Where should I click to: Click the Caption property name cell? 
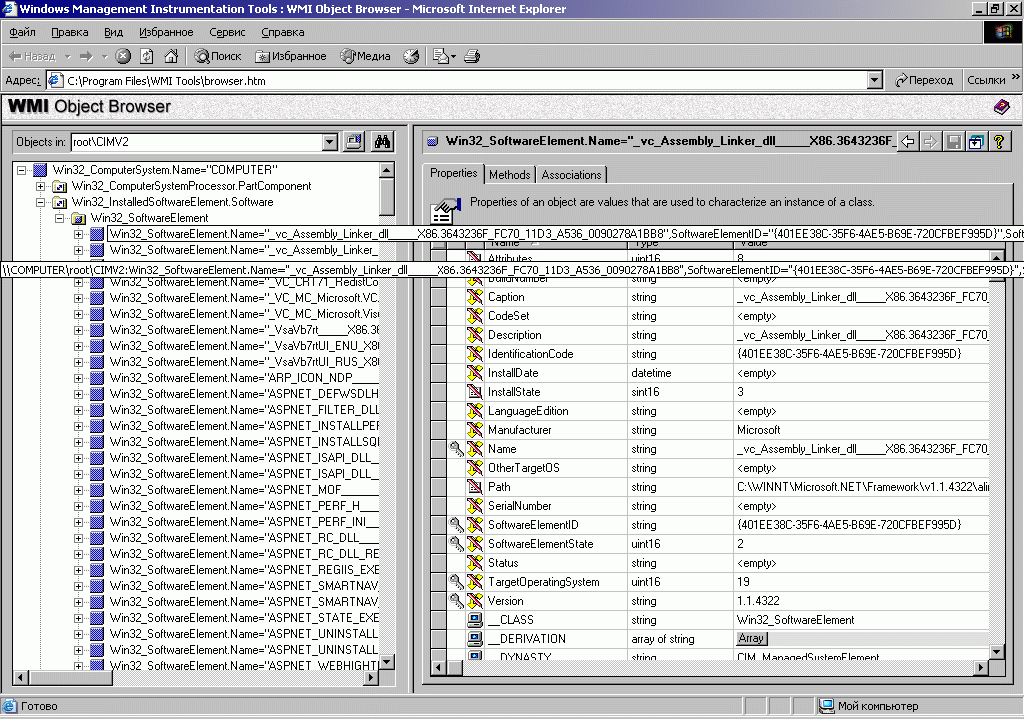[x=556, y=296]
